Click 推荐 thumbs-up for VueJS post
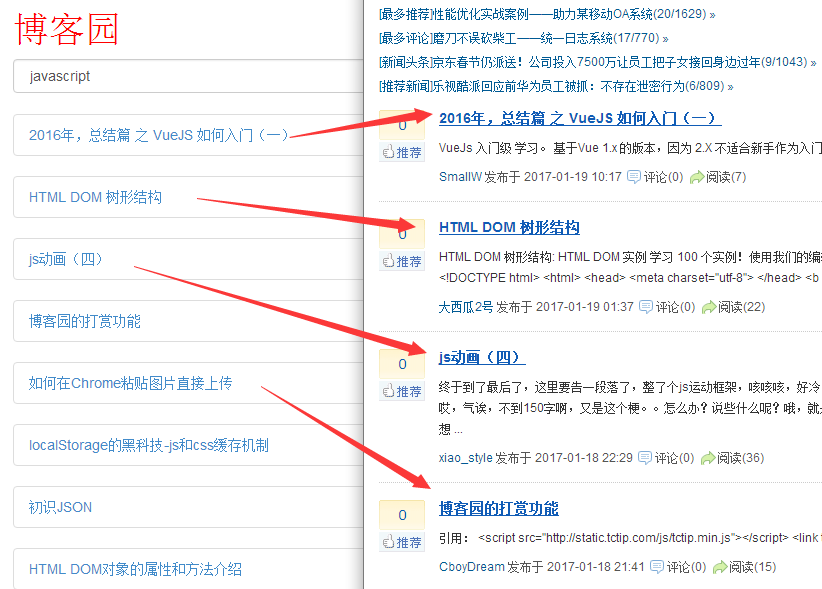The width and height of the screenshot is (822, 589). coord(402,152)
